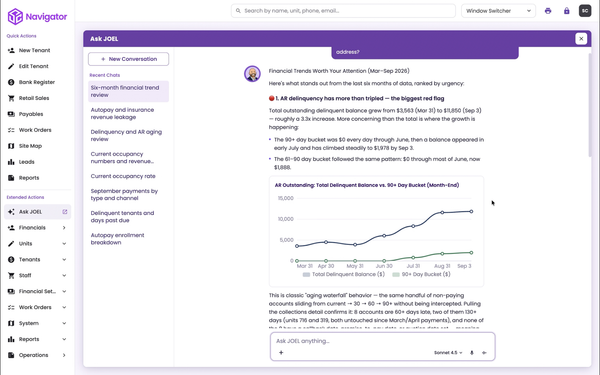Screen dimensions: 600x375
Task: Click the lock icon in top bar
Action: pyautogui.click(x=567, y=11)
